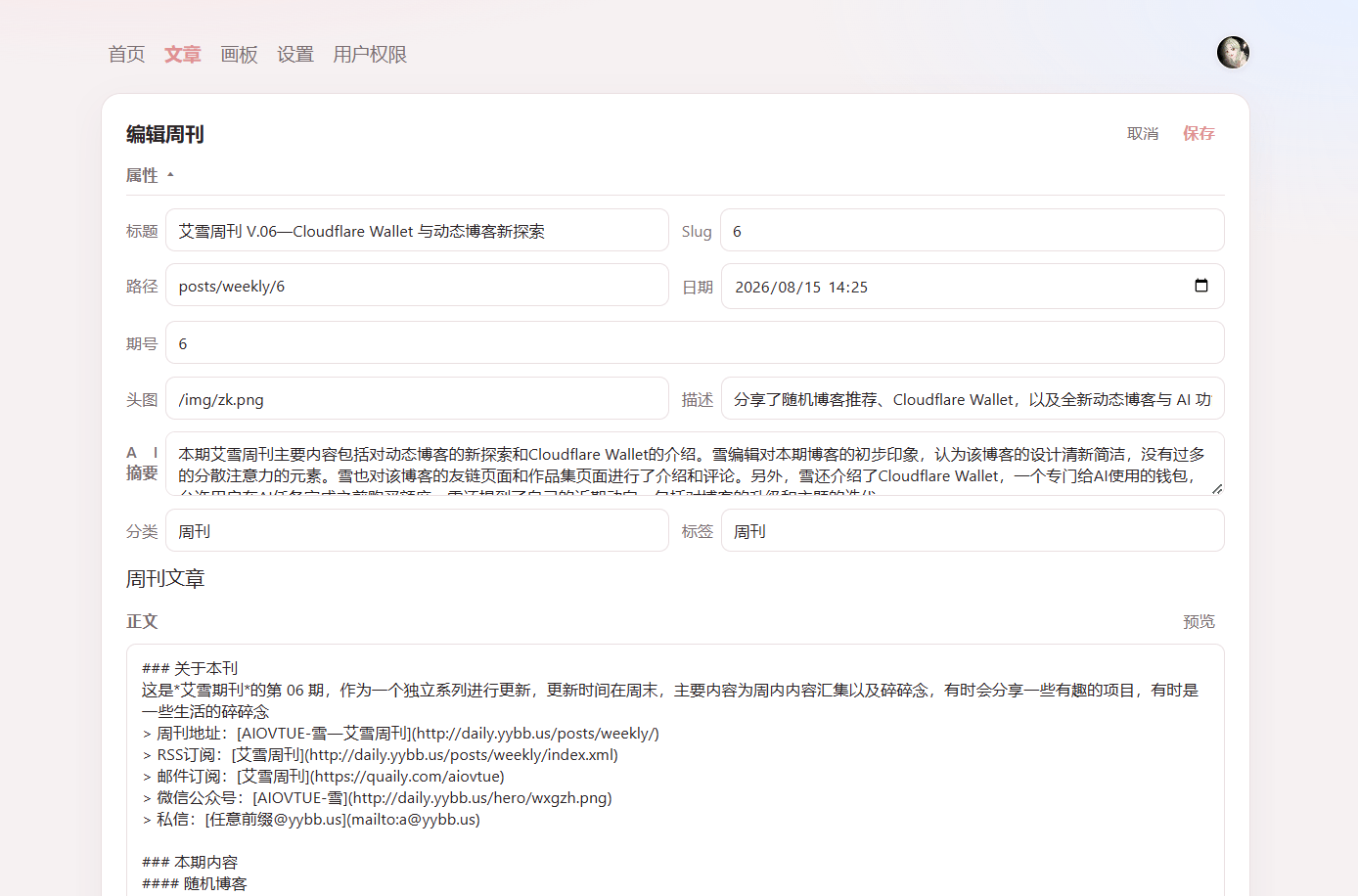This screenshot has width=1358, height=896.
Task: Edit the 头图 image path field
Action: tap(417, 399)
